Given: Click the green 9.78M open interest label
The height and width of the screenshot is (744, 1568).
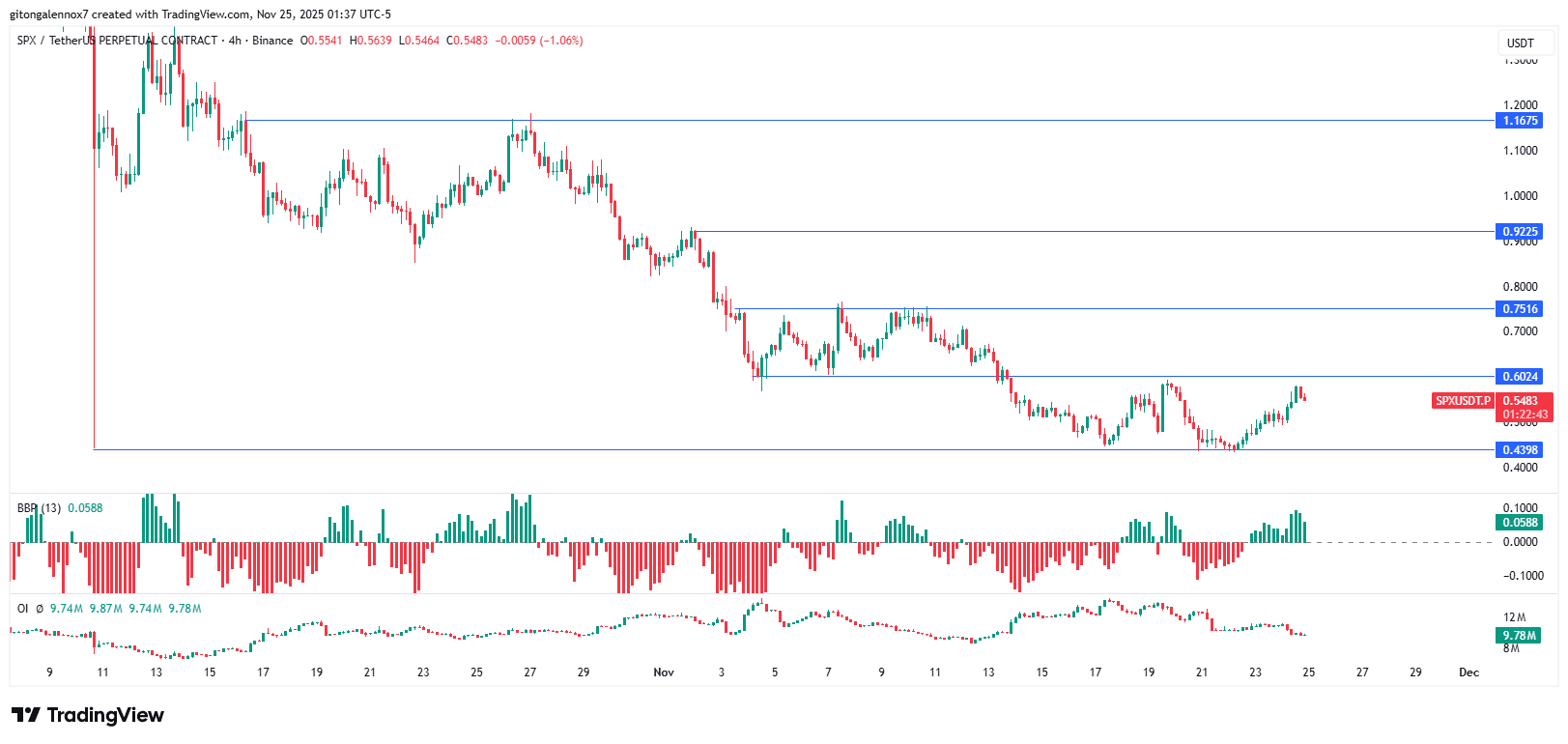Looking at the screenshot, I should [x=1520, y=636].
